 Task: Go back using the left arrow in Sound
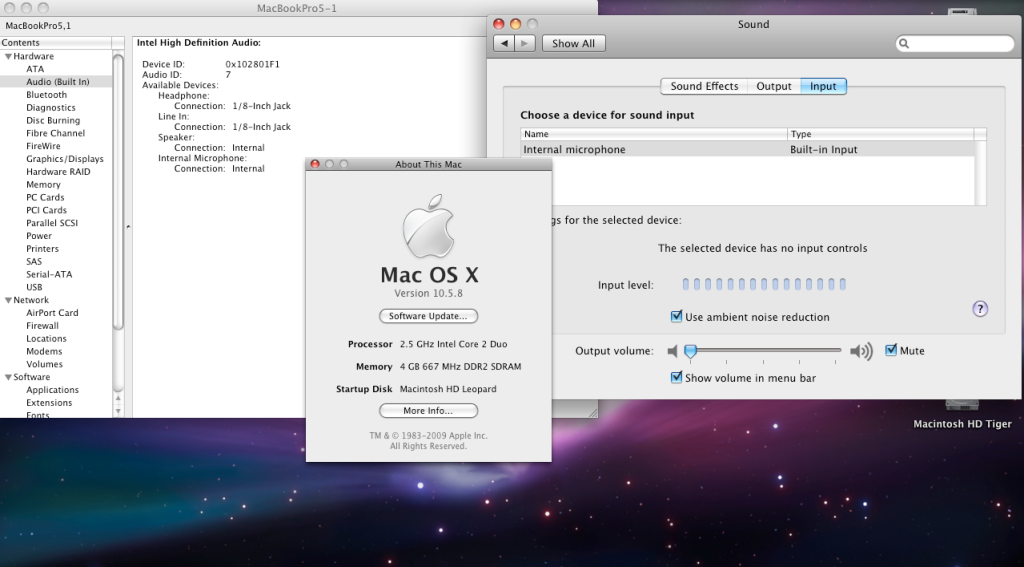505,43
